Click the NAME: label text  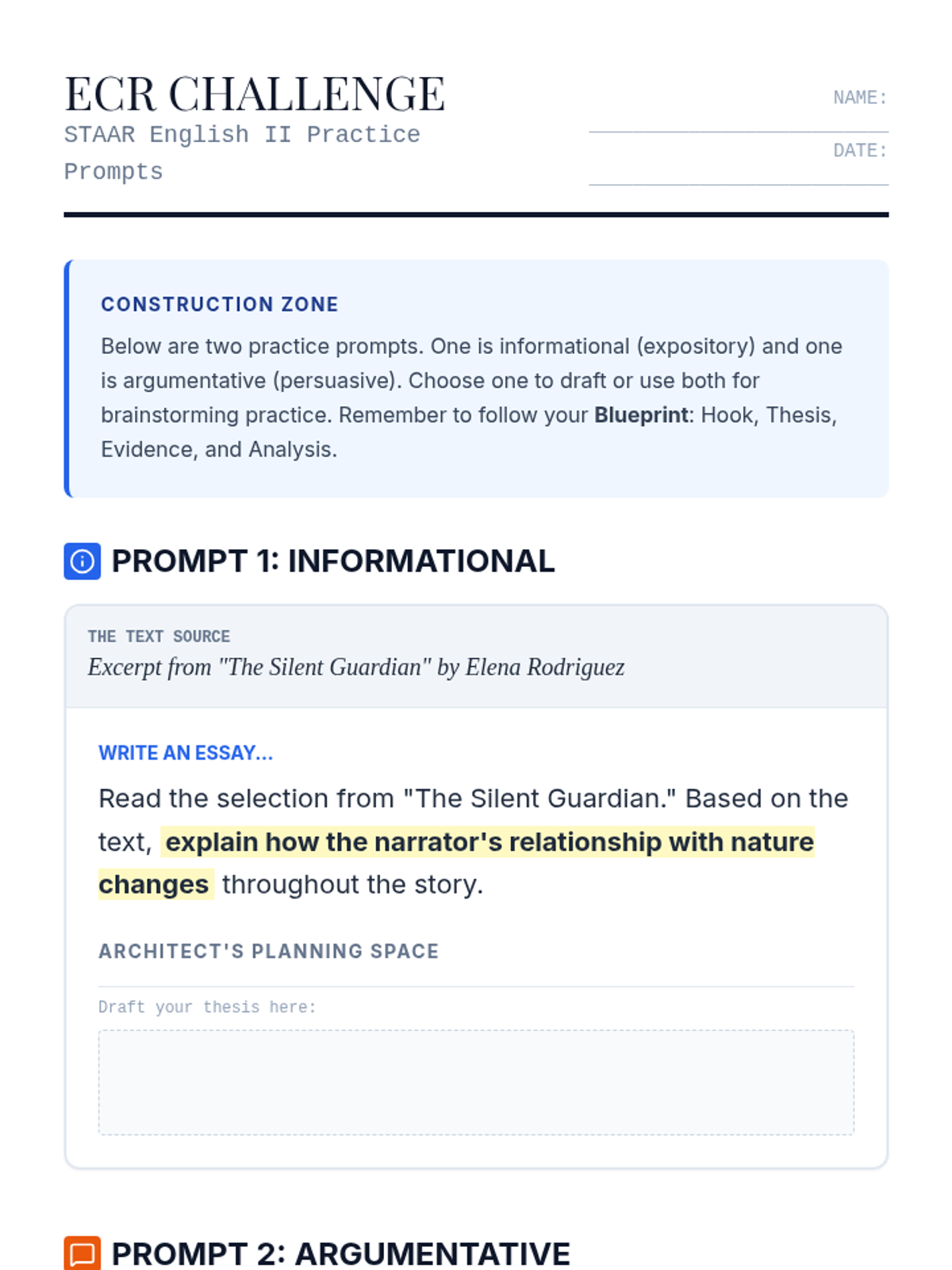pyautogui.click(x=860, y=98)
